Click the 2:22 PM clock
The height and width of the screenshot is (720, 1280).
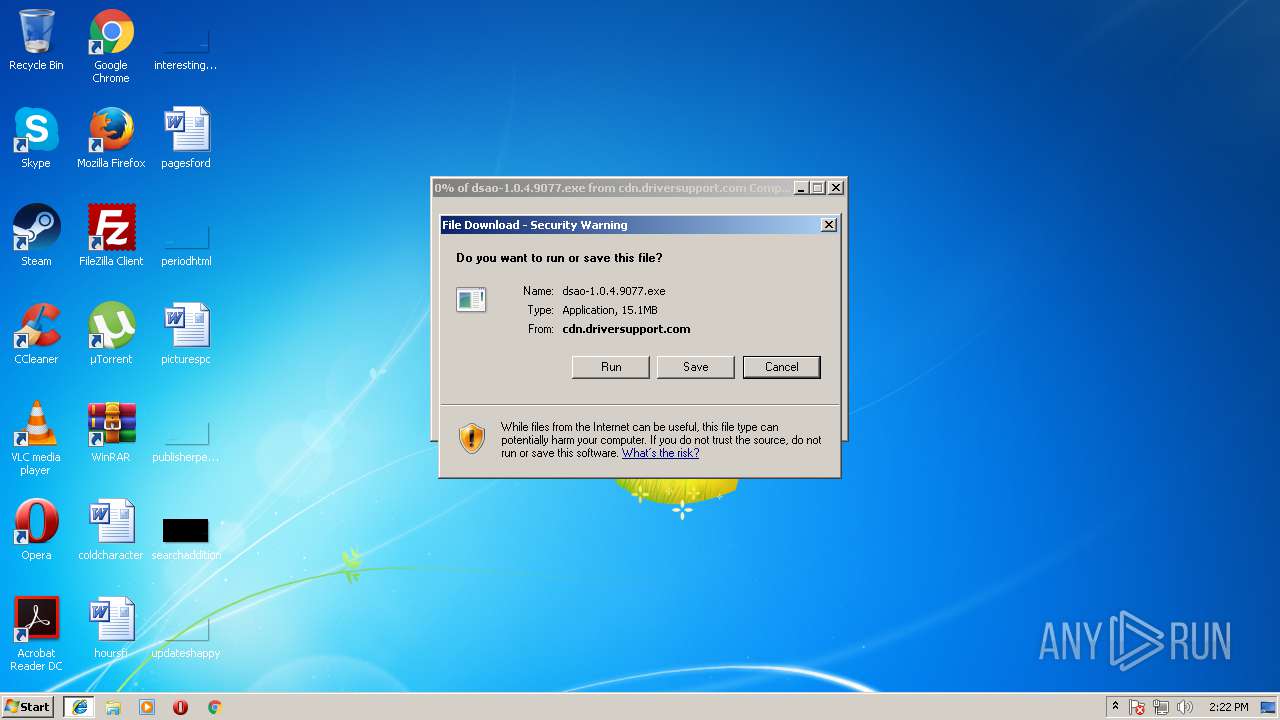[x=1228, y=707]
